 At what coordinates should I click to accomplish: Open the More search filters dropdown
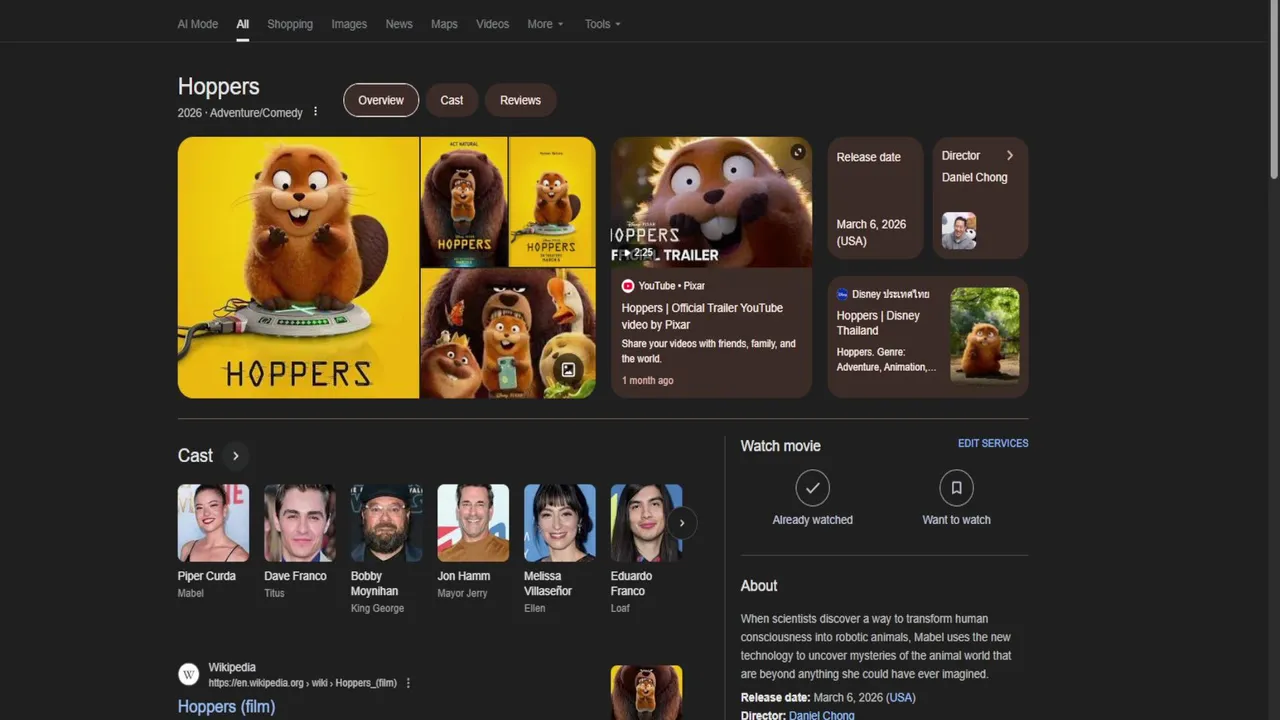[545, 24]
